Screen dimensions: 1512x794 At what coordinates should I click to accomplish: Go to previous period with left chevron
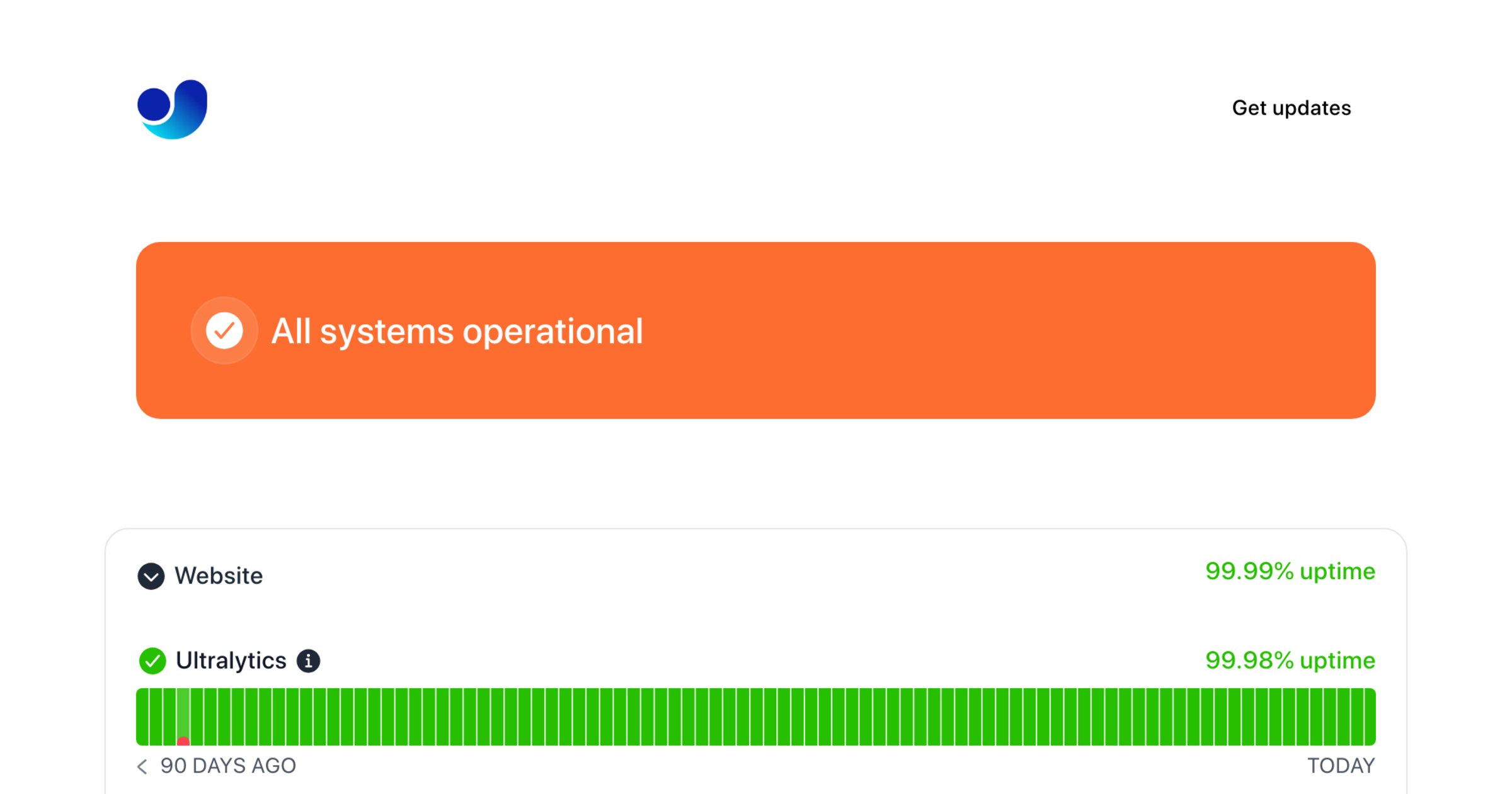point(142,766)
